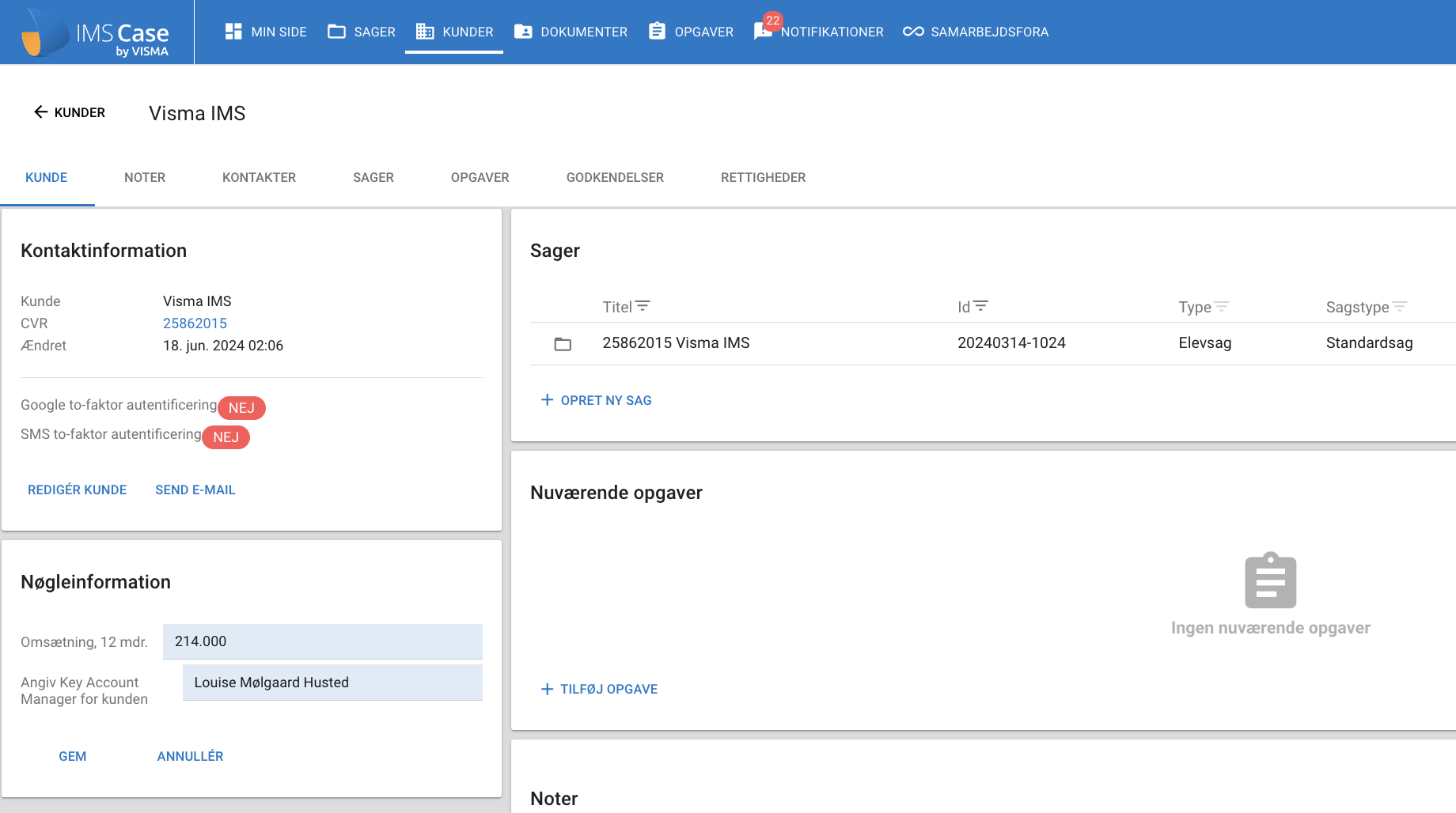Click the Type column filter icon
This screenshot has height=813, width=1456.
(x=1222, y=306)
